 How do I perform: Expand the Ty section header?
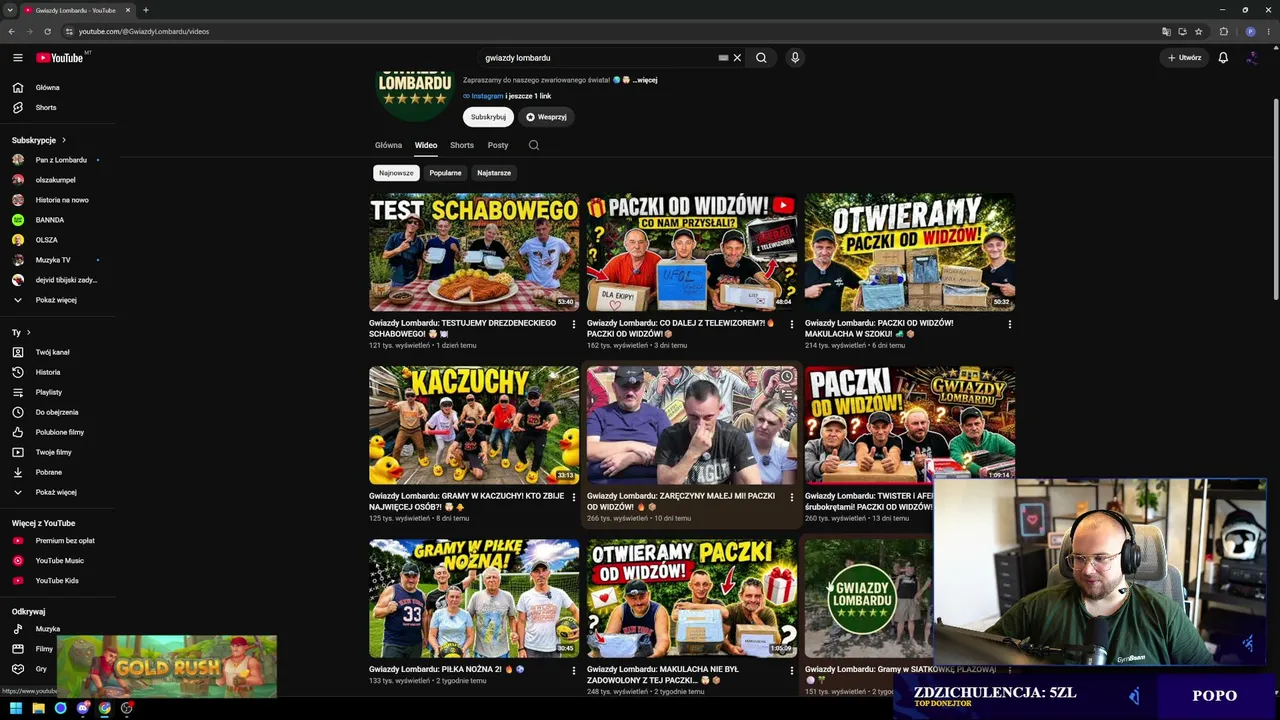click(x=21, y=332)
